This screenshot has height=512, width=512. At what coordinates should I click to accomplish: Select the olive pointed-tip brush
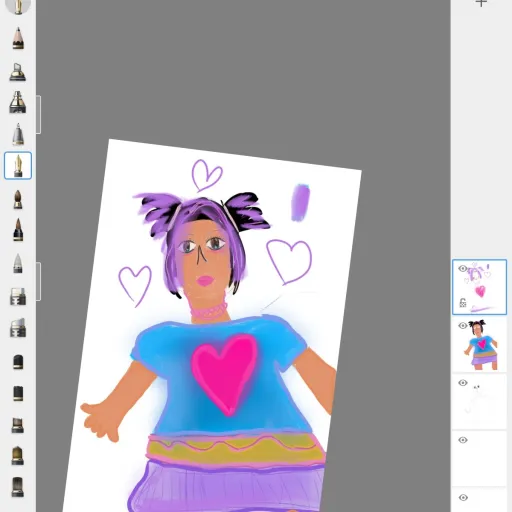[x=18, y=455]
